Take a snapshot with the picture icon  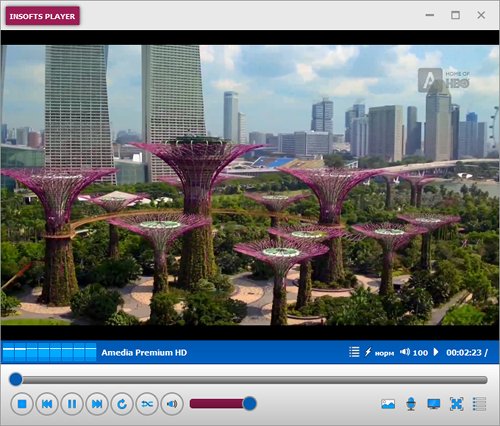pos(388,404)
